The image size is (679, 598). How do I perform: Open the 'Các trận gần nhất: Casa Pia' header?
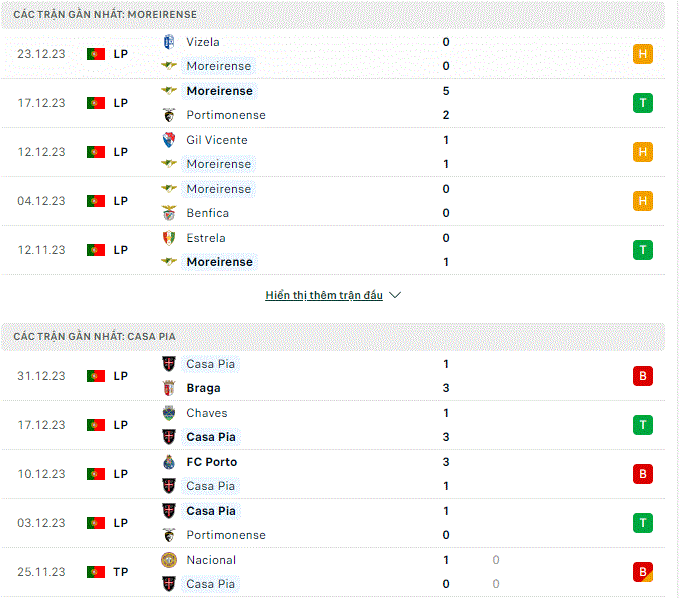[94, 336]
